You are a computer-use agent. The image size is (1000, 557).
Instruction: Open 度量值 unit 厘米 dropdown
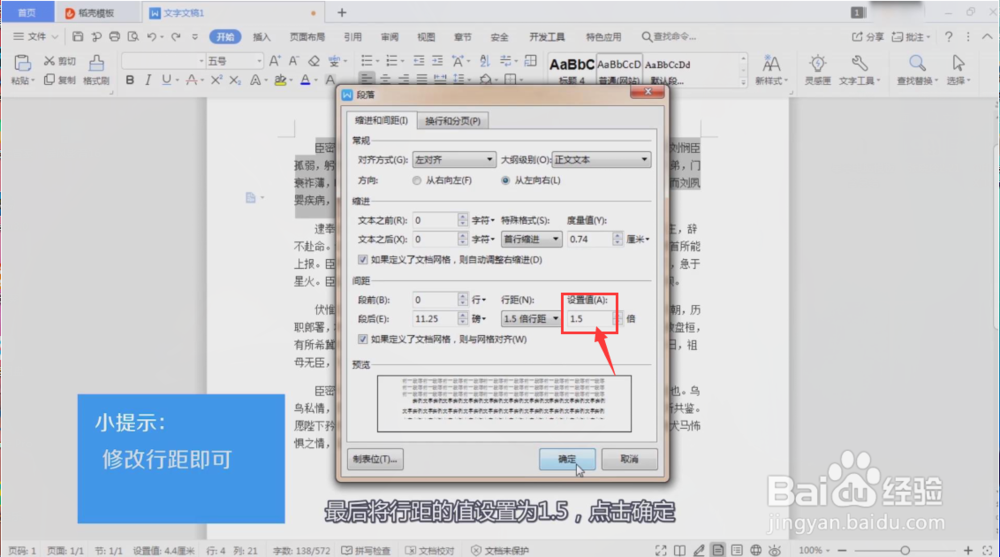click(x=638, y=239)
